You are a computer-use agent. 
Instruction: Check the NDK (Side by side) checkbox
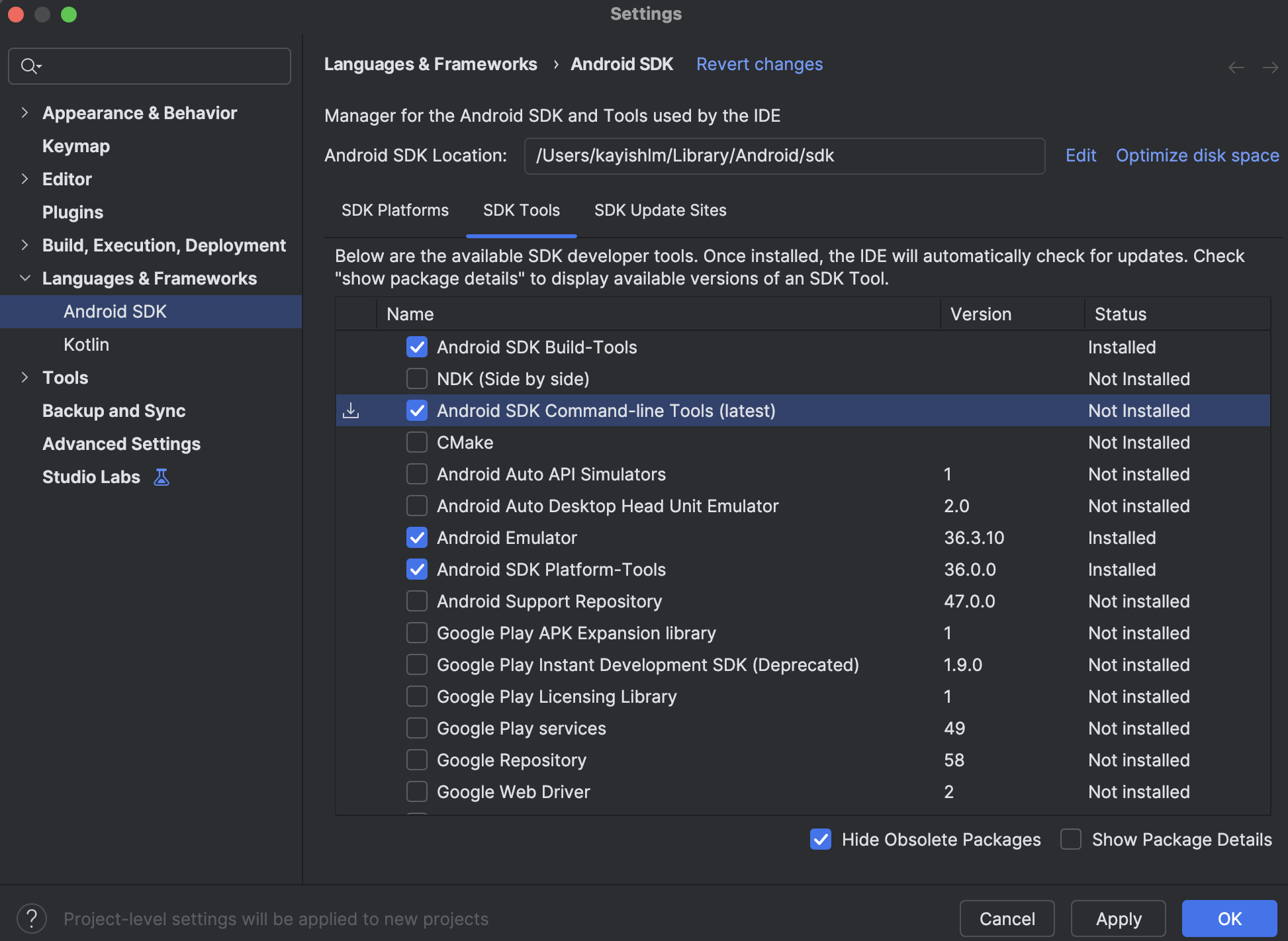pyautogui.click(x=417, y=379)
